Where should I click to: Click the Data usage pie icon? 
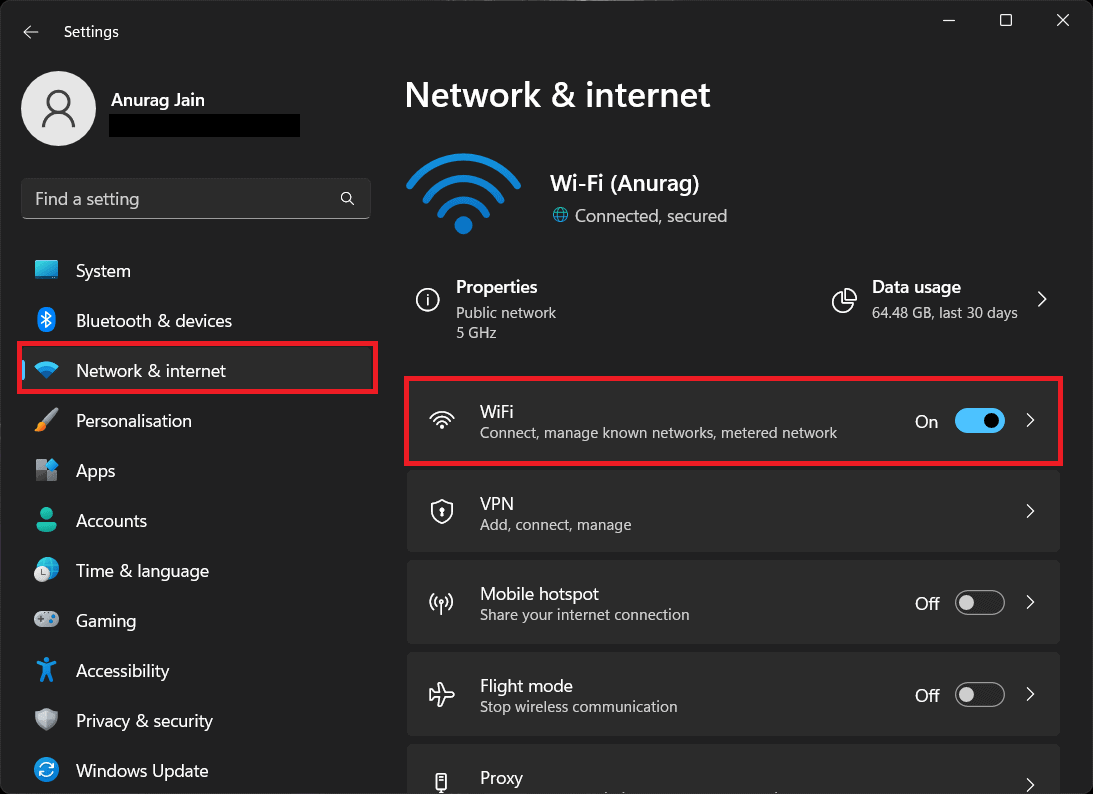(x=844, y=299)
